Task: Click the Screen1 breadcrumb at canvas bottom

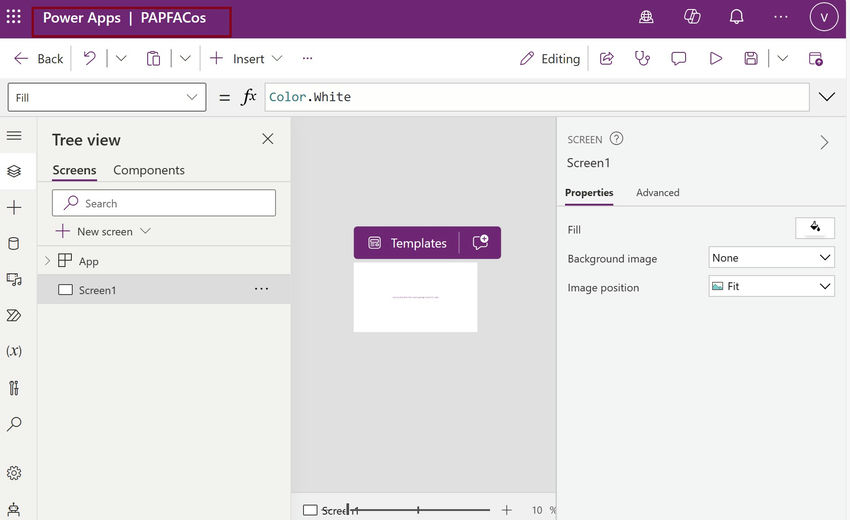Action: [331, 510]
